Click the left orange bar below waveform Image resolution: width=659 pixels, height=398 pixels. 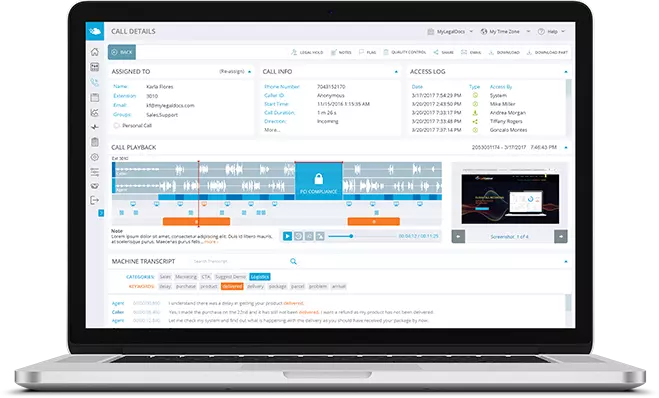pos(196,221)
